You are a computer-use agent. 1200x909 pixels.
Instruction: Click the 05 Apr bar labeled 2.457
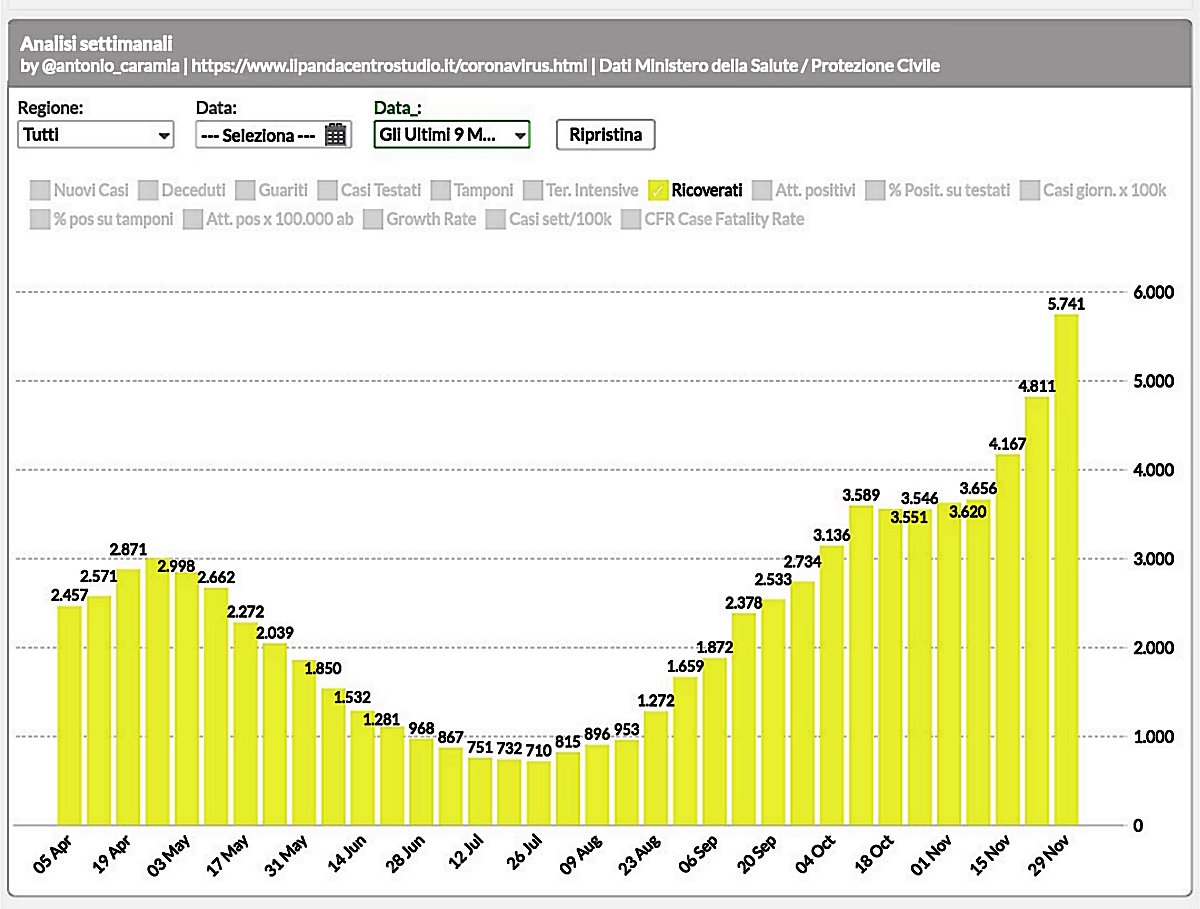[69, 715]
